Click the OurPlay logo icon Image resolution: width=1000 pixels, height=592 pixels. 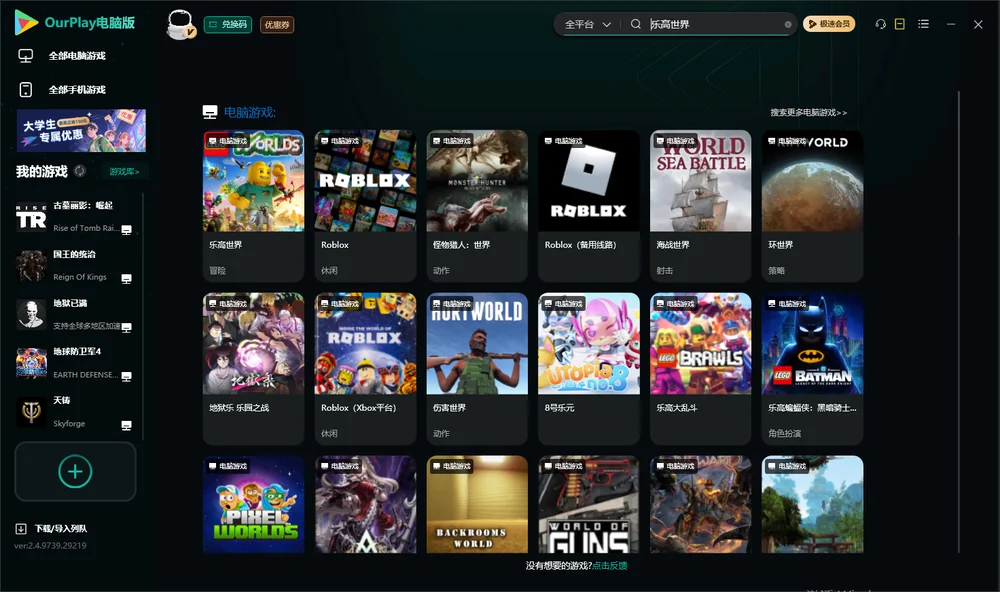pos(26,22)
